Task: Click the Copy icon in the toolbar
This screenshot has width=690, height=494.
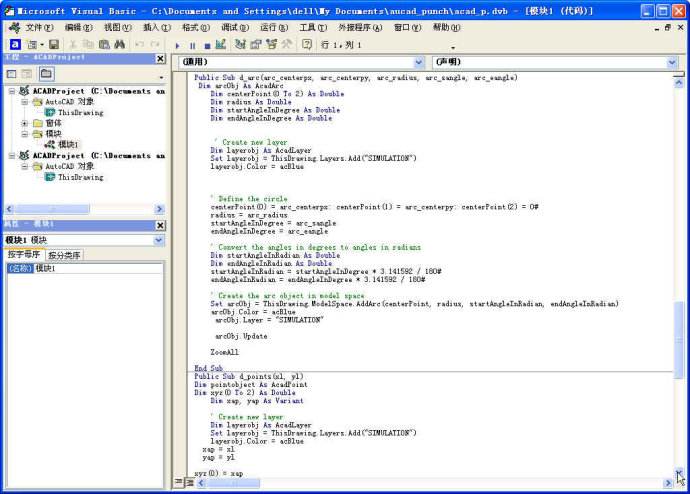Action: tap(88, 44)
